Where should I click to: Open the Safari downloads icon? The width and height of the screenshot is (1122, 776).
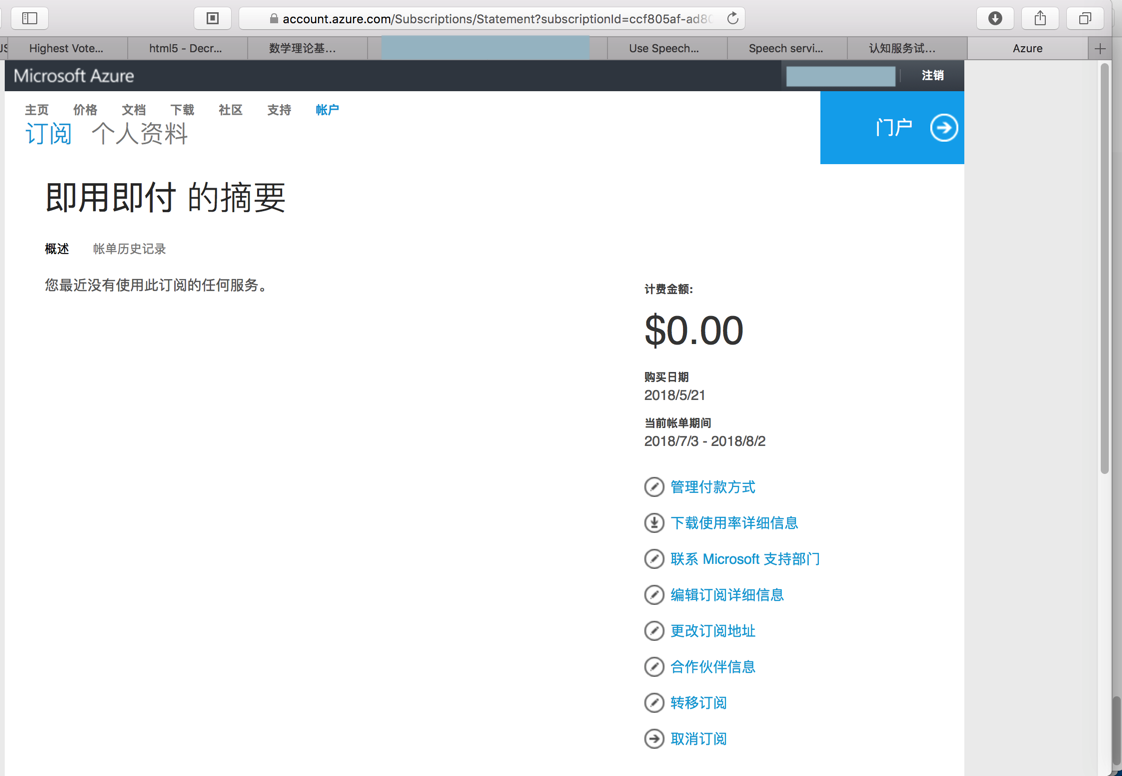(995, 18)
